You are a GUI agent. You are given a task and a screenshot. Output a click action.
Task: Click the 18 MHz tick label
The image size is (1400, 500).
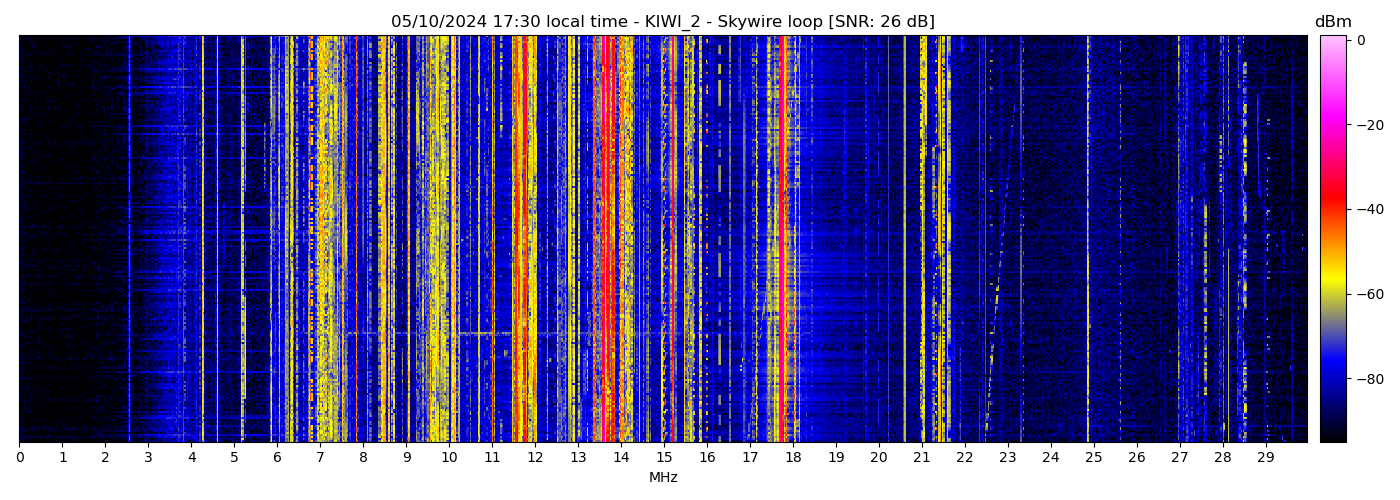point(793,457)
